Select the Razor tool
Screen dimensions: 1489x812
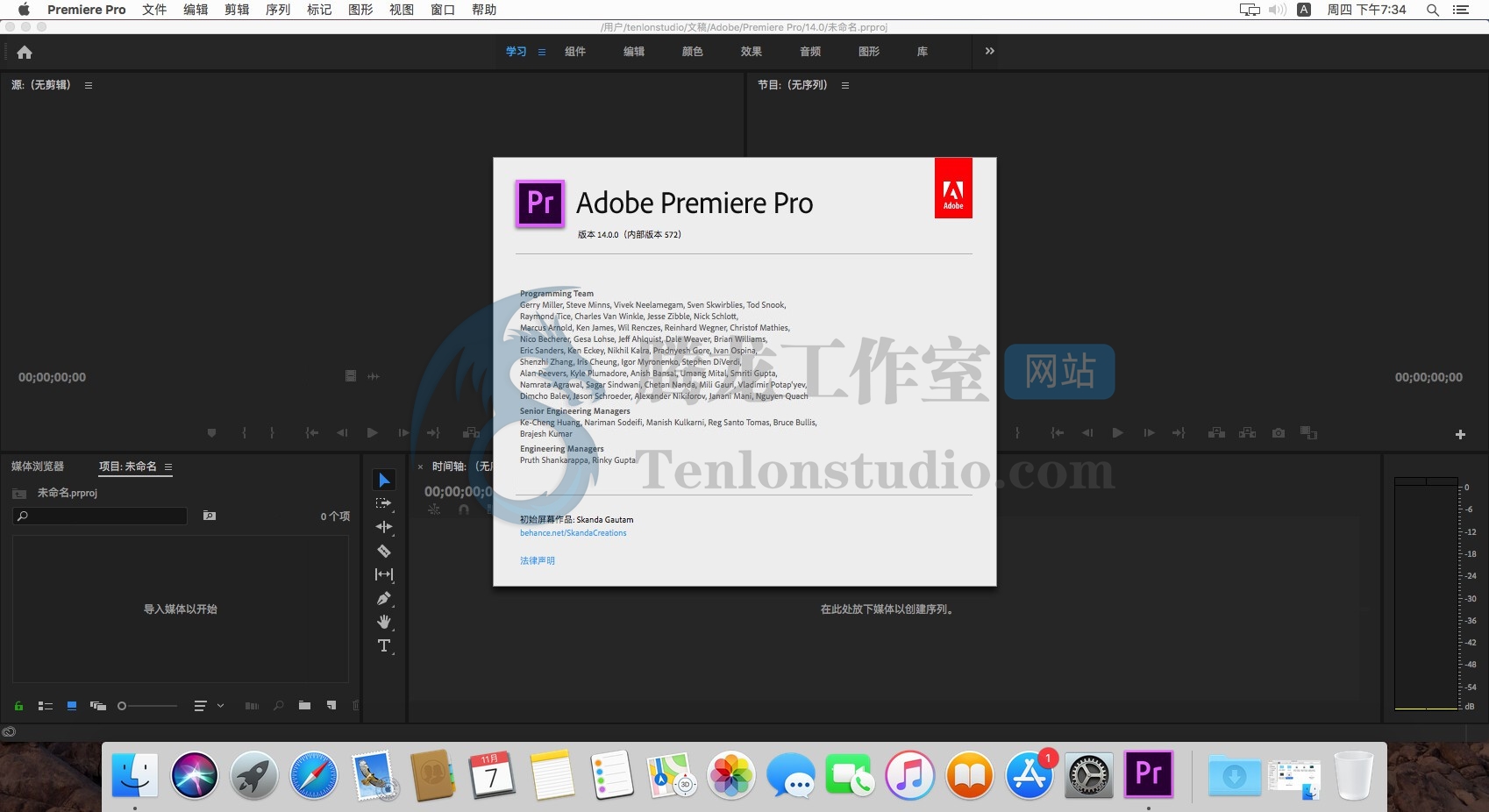point(384,551)
